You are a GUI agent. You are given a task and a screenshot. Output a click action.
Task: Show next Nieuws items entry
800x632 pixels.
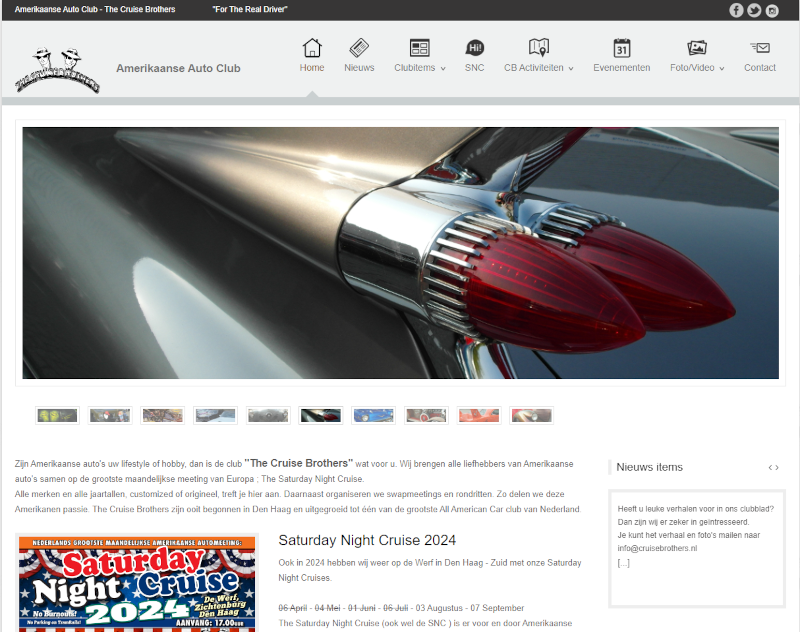tap(776, 467)
